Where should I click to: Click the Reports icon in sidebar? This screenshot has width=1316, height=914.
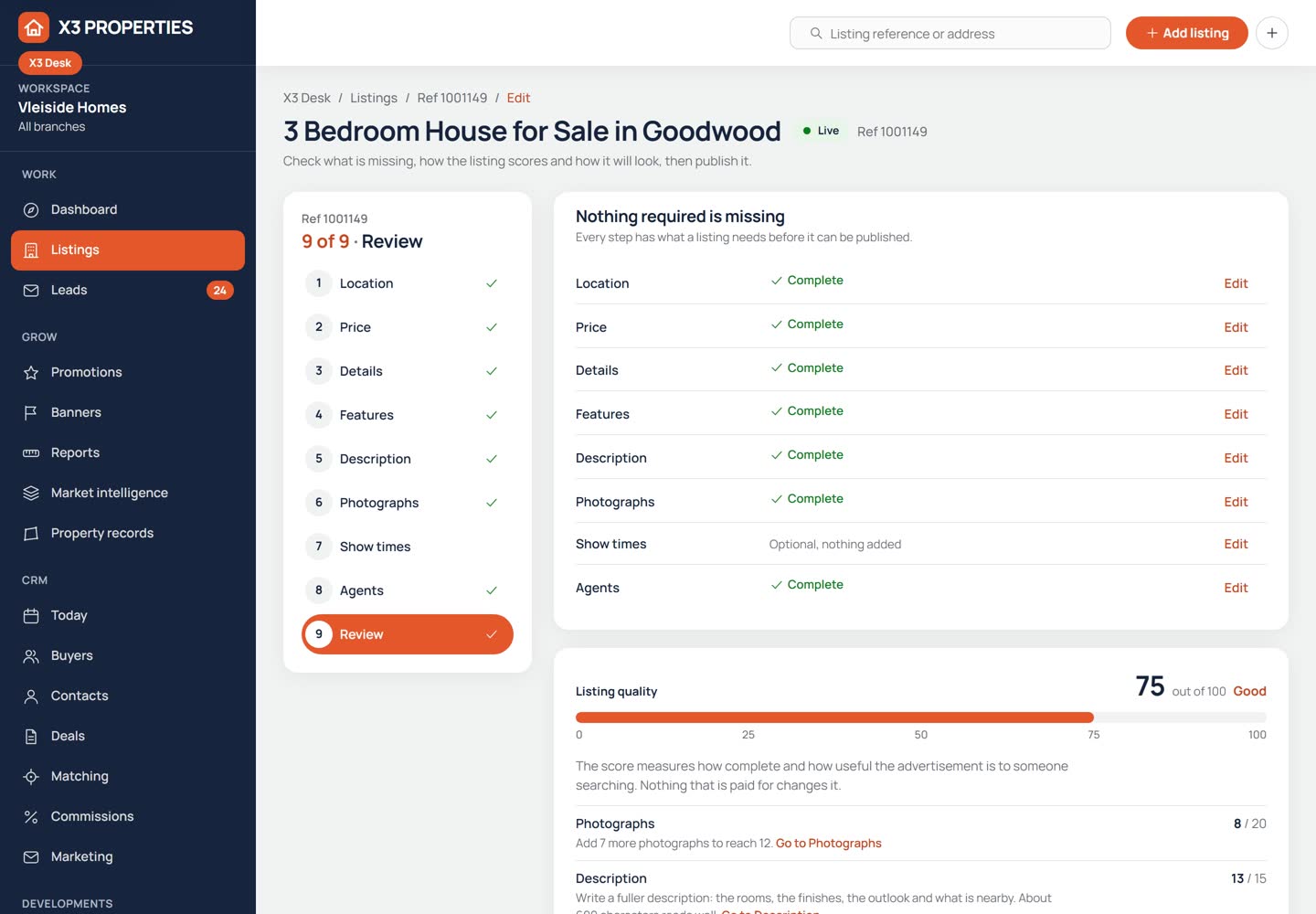(31, 453)
